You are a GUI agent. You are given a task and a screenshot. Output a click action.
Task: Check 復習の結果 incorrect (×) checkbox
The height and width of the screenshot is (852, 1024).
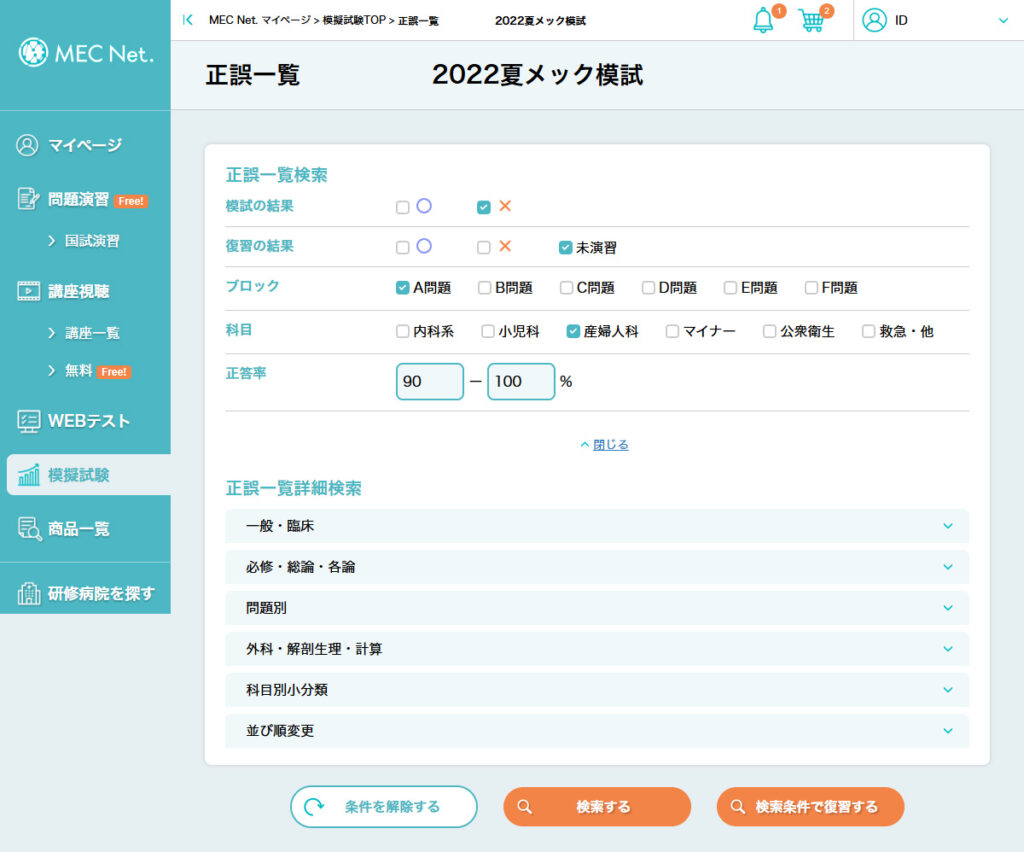click(484, 247)
